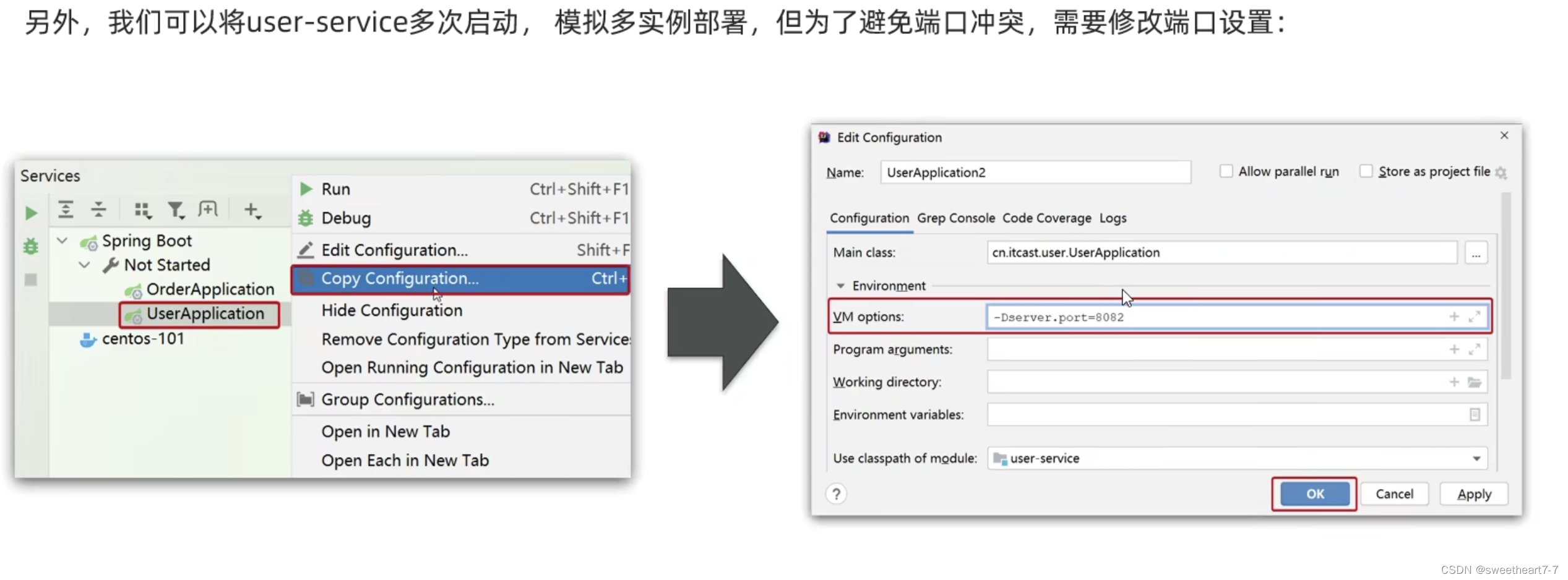Click the Apply button
Screen dimensions: 1568x580
(x=1473, y=494)
